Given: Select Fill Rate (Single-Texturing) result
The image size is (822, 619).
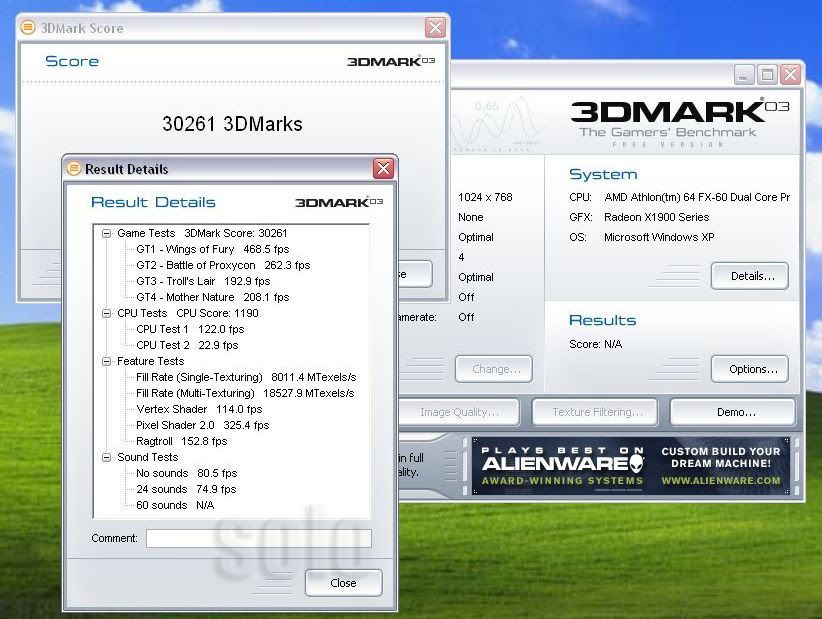Looking at the screenshot, I should click(246, 377).
